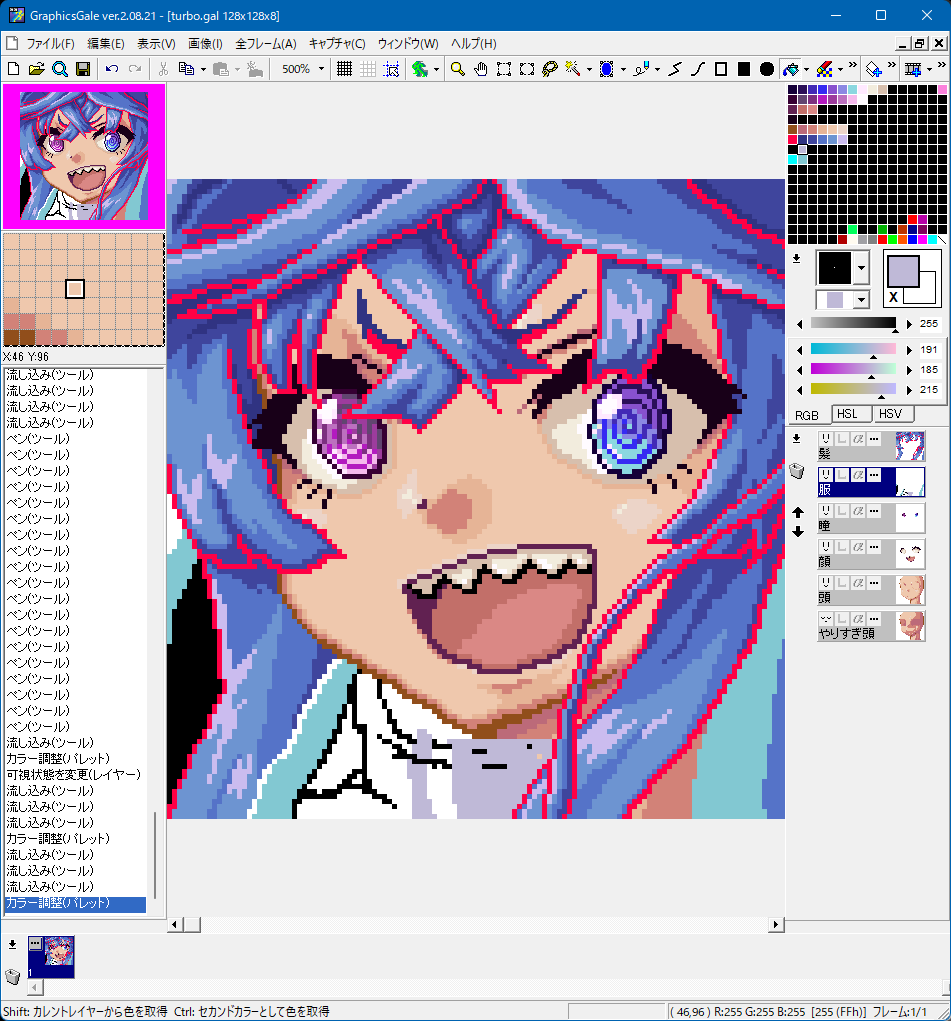This screenshot has height=1021, width=951.
Task: Select the rectangle outline tool
Action: (x=720, y=69)
